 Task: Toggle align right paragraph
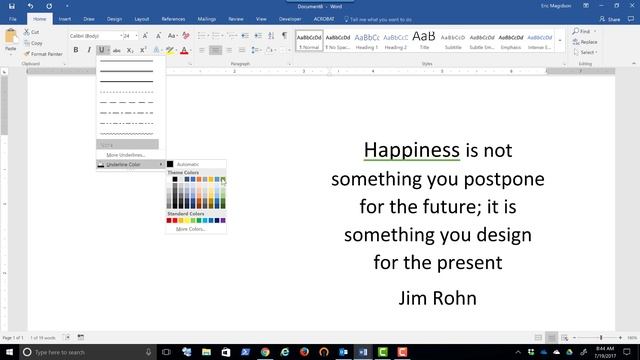[x=229, y=50]
